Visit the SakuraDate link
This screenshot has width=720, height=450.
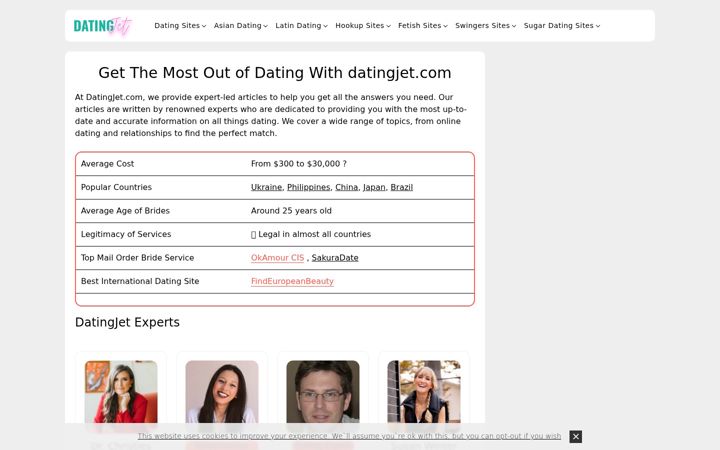click(335, 258)
